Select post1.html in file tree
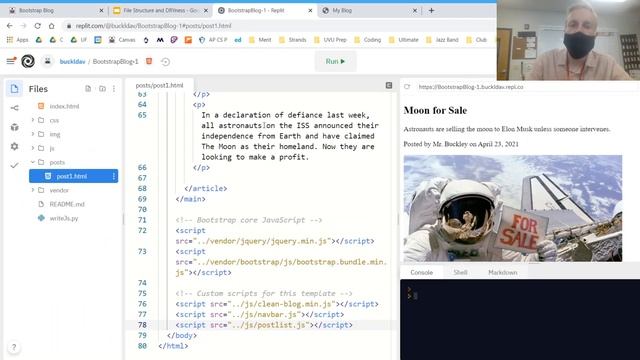Image resolution: width=640 pixels, height=360 pixels. (x=72, y=176)
